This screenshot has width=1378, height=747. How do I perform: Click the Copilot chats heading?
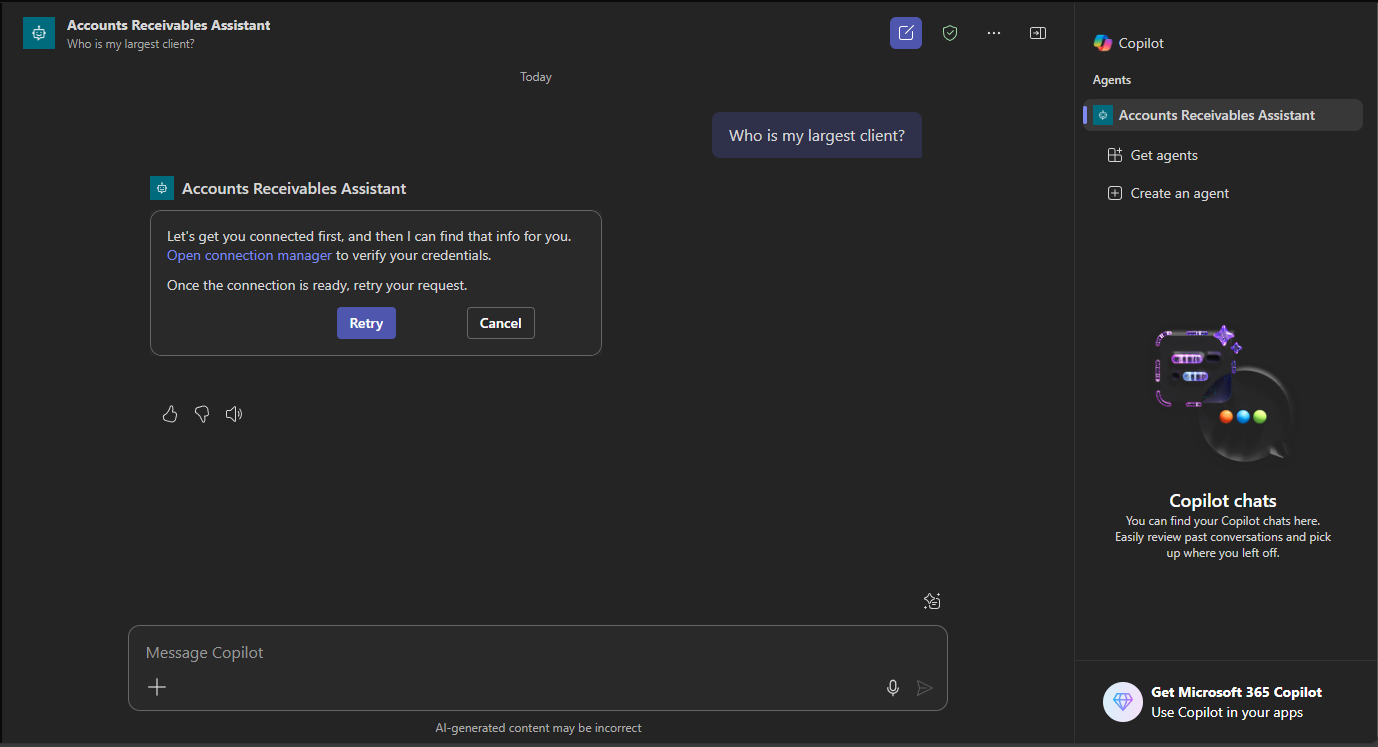(1222, 500)
